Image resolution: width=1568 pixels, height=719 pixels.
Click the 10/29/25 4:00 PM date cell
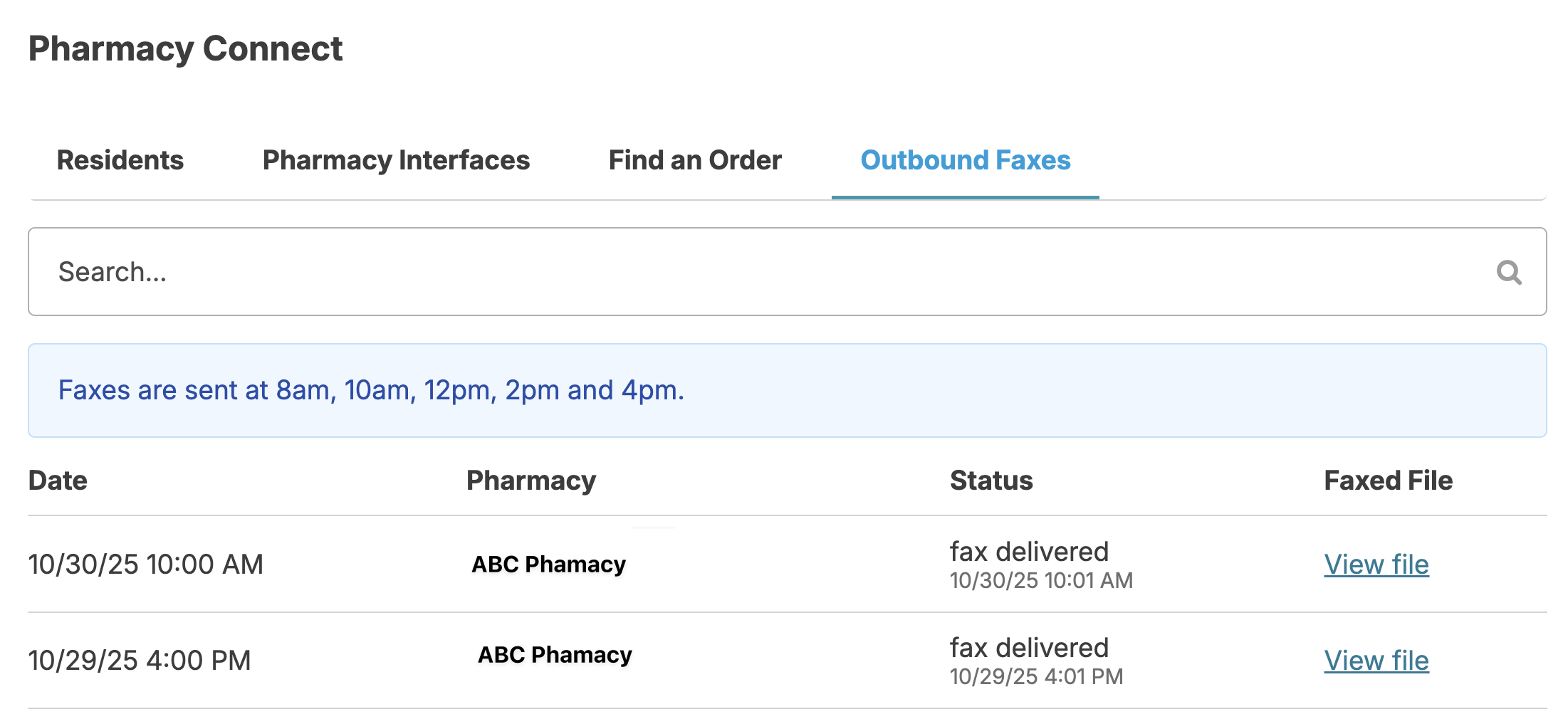click(x=140, y=661)
